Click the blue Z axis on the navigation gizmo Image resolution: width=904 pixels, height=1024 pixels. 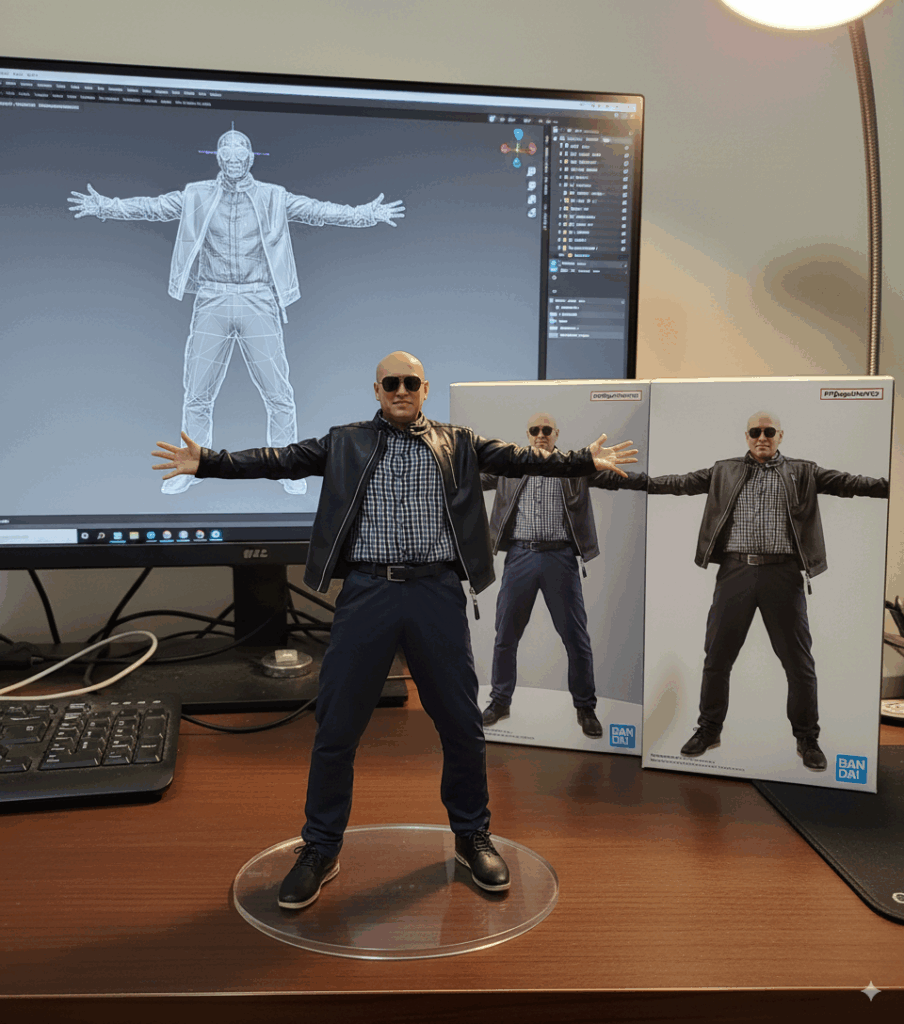(518, 134)
